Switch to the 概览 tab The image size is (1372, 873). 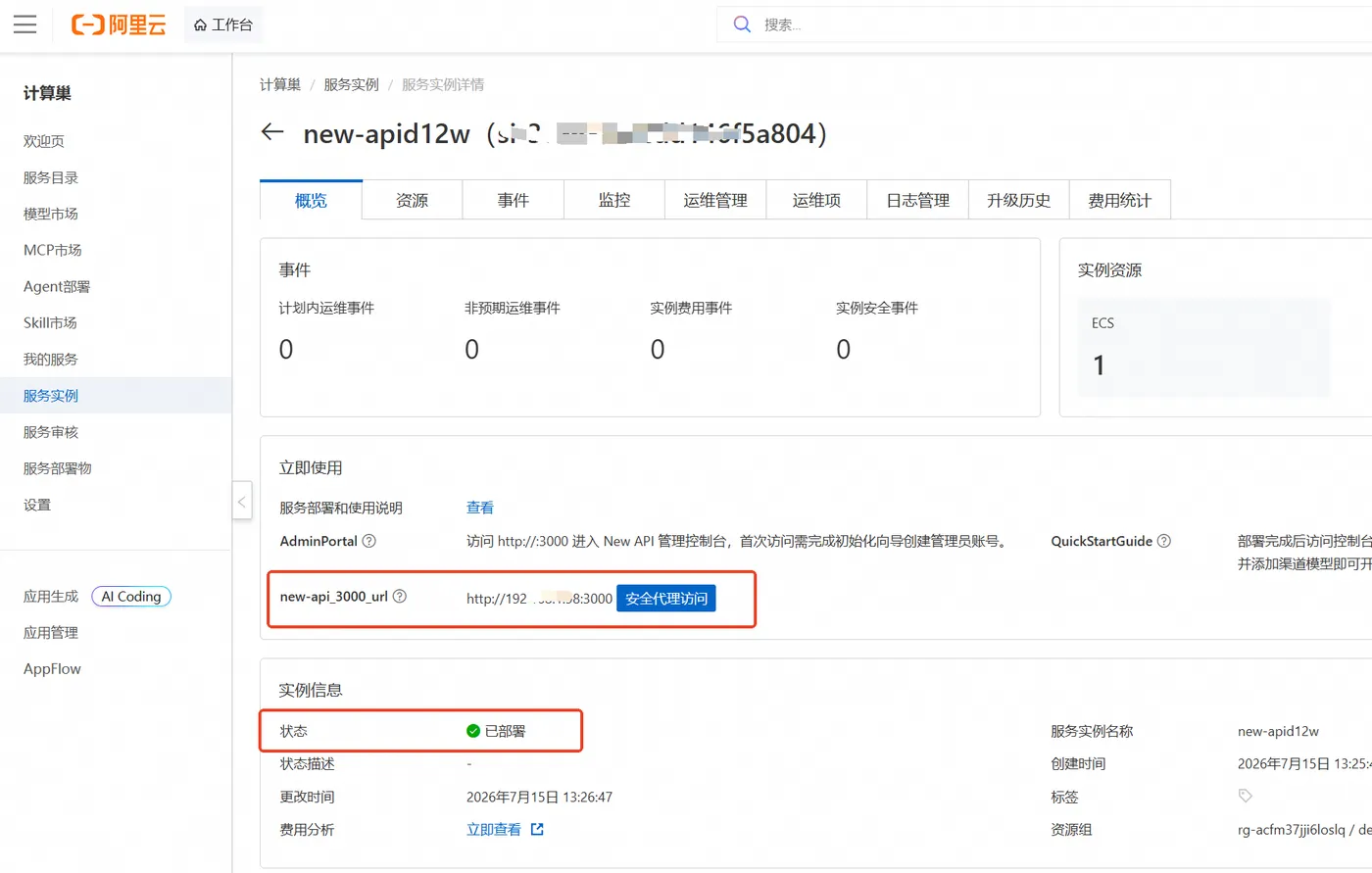pyautogui.click(x=311, y=200)
